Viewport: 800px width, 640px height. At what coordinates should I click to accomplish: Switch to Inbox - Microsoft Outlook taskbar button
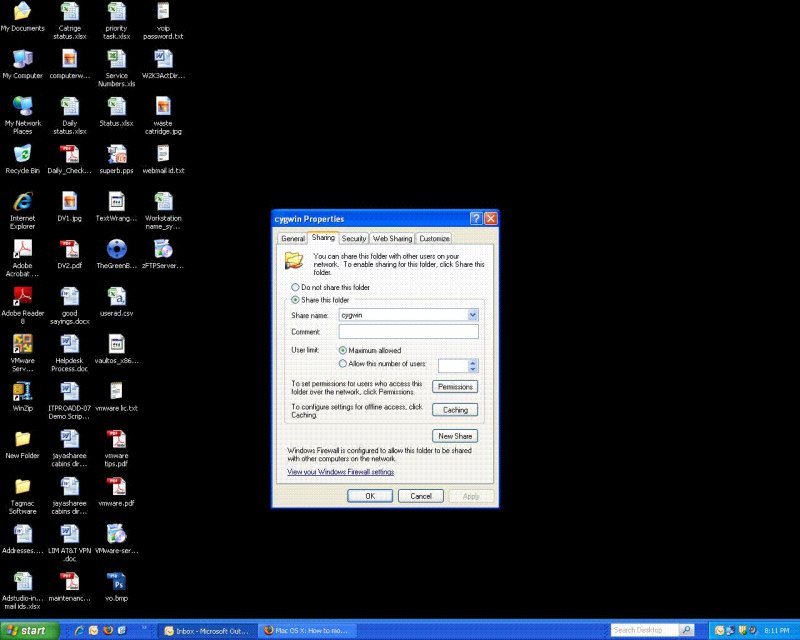point(208,631)
